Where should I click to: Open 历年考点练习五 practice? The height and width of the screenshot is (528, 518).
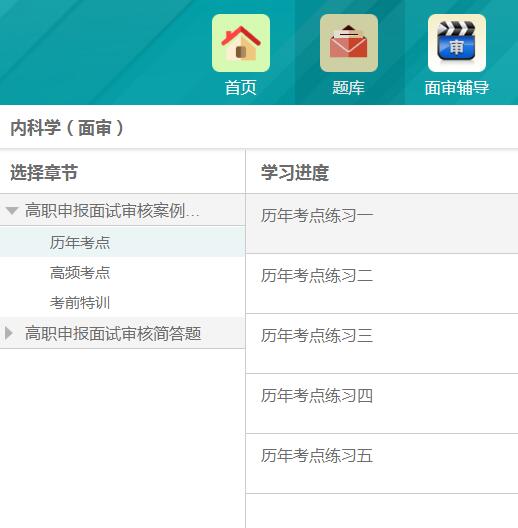click(x=382, y=464)
